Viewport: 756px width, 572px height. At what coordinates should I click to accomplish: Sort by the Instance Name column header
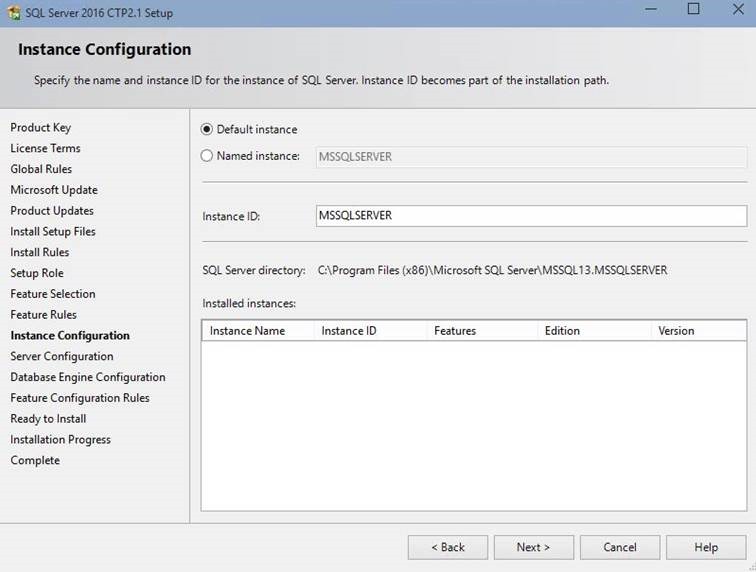coord(258,331)
